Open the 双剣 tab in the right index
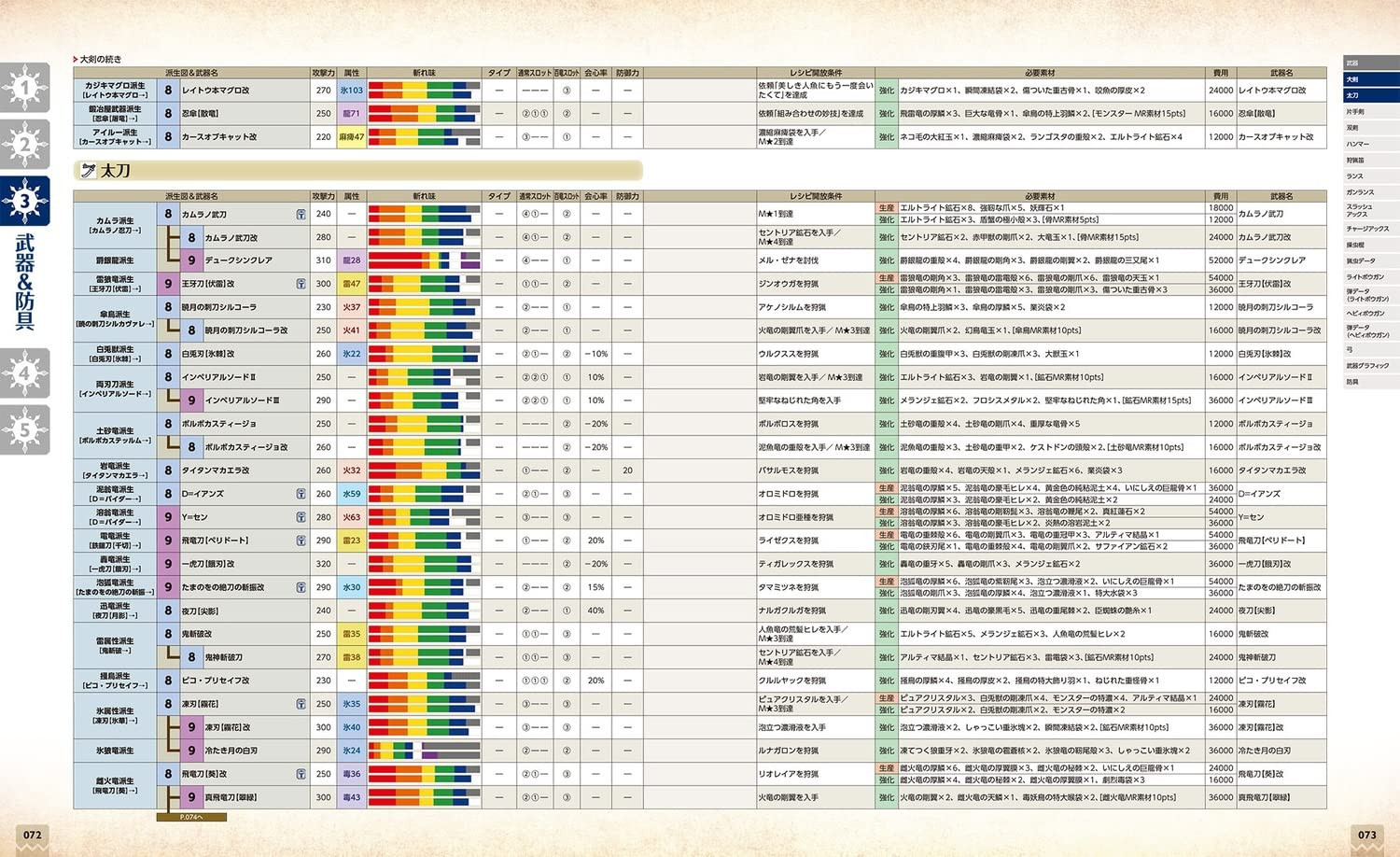This screenshot has height=857, width=1400. (1371, 128)
